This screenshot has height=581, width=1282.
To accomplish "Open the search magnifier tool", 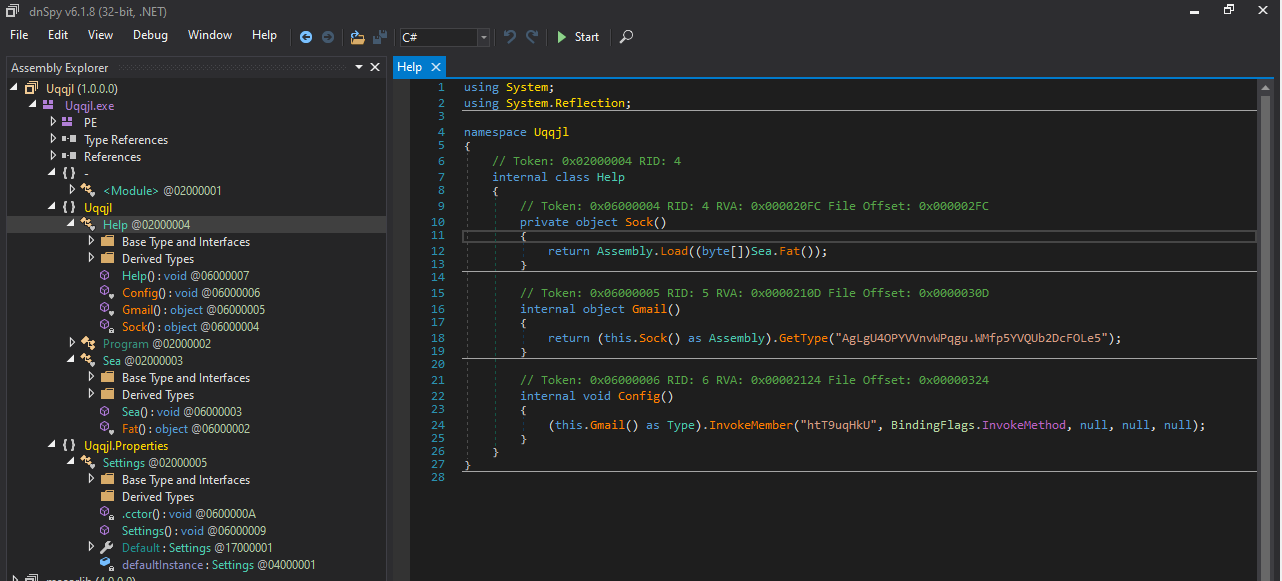I will [x=626, y=37].
